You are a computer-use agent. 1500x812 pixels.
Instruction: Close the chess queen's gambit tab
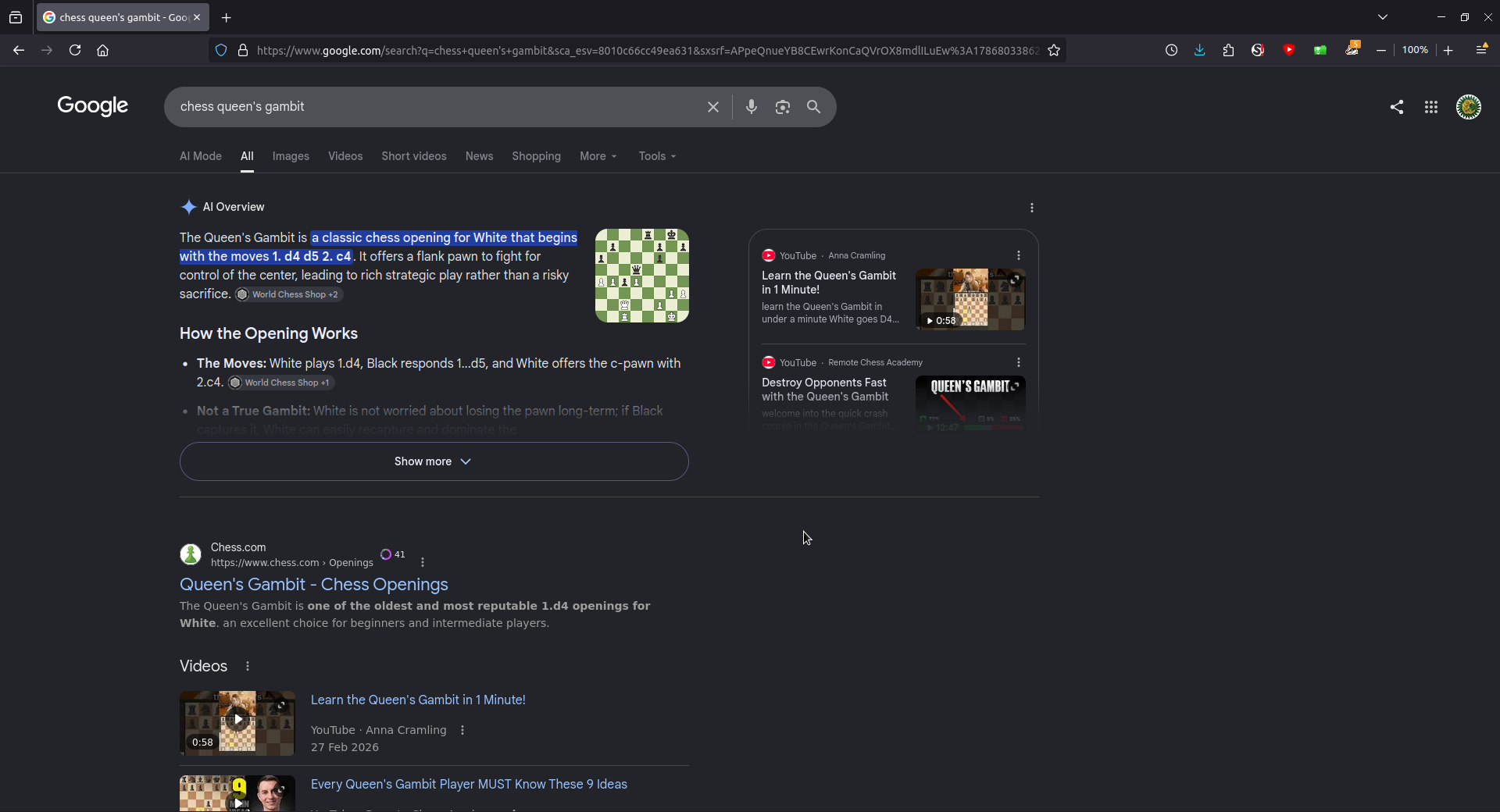pyautogui.click(x=197, y=17)
